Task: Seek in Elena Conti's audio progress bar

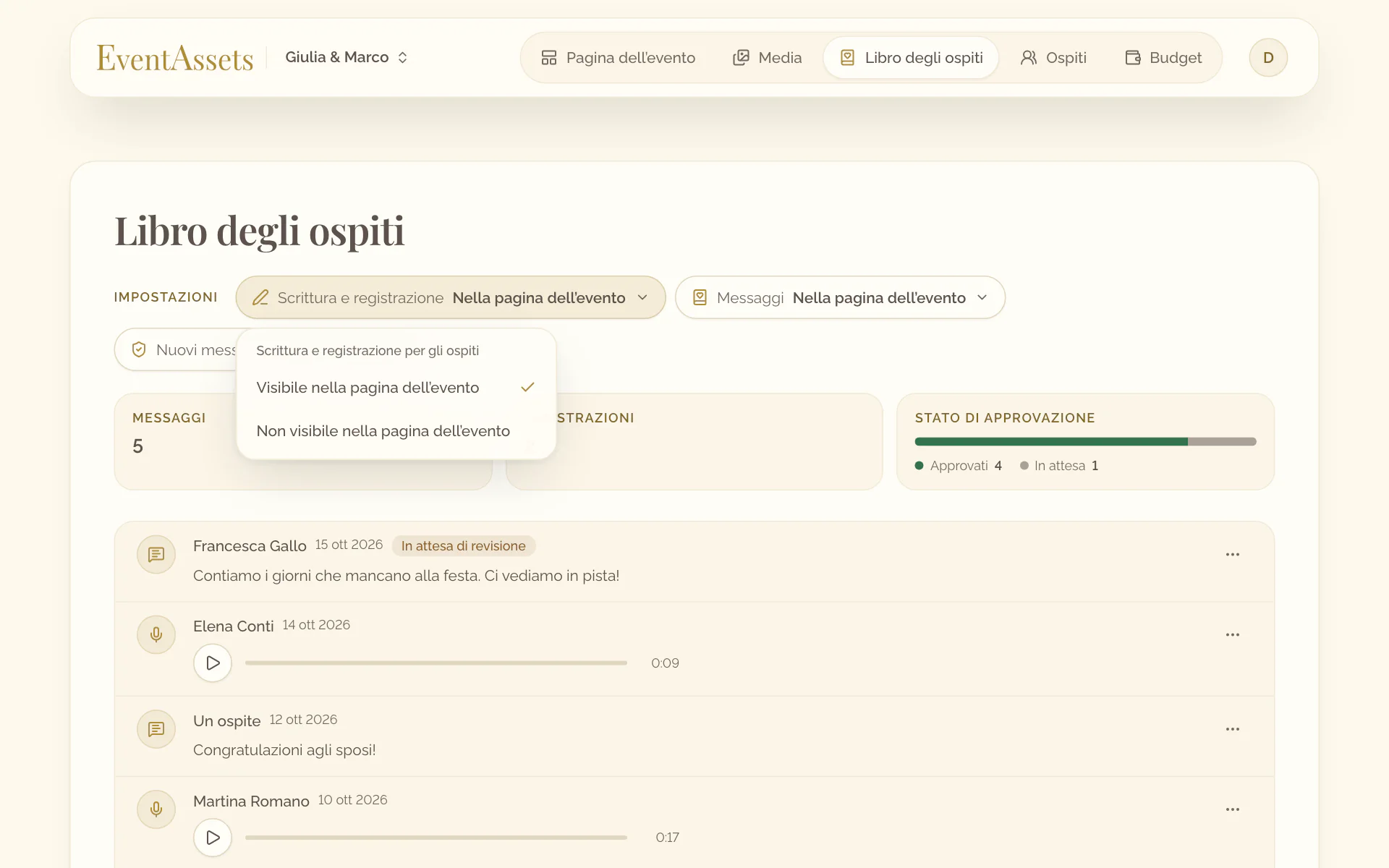Action: (x=436, y=663)
